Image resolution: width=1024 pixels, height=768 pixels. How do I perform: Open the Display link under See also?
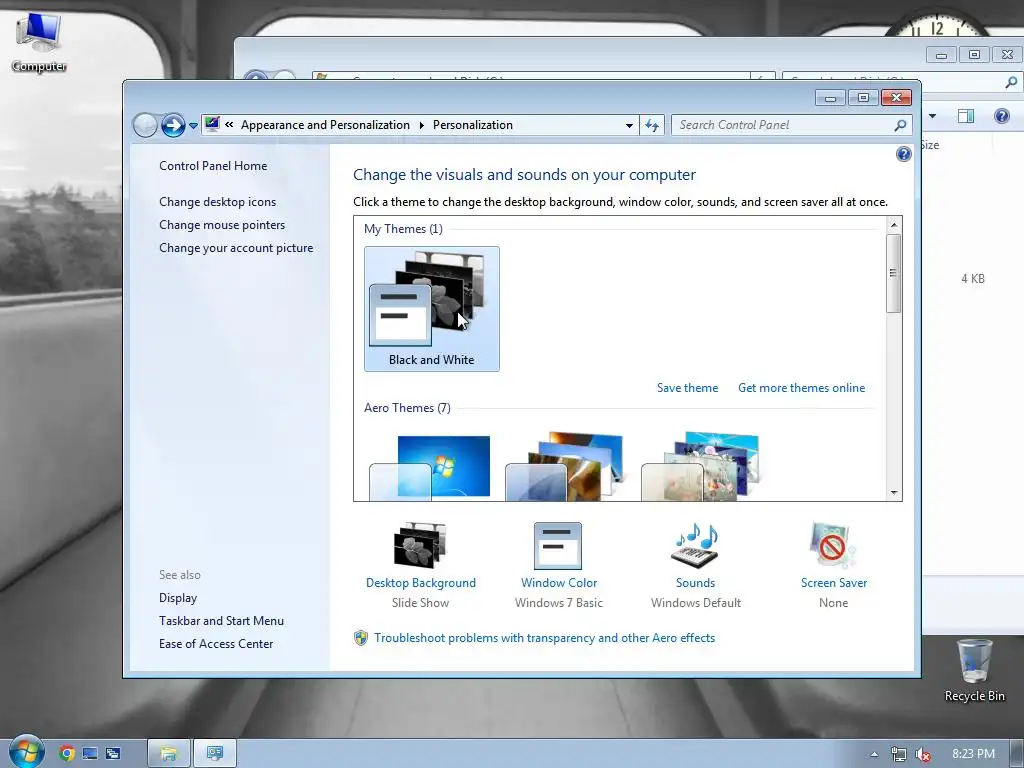tap(178, 598)
